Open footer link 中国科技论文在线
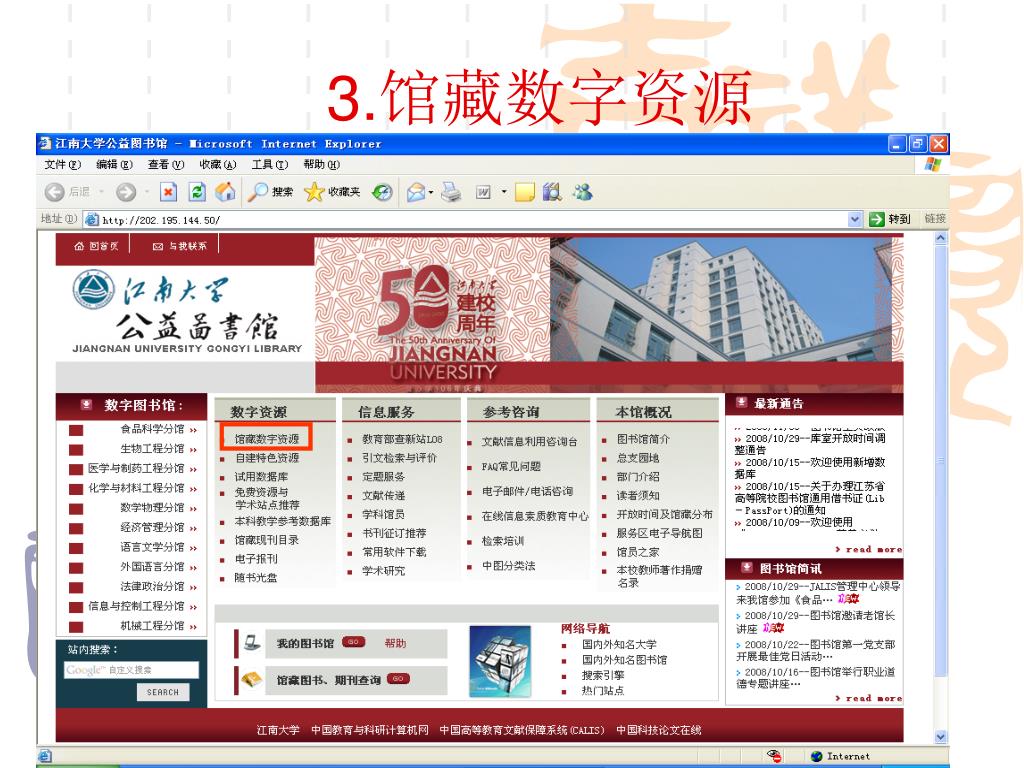This screenshot has width=1024, height=768. pyautogui.click(x=659, y=730)
